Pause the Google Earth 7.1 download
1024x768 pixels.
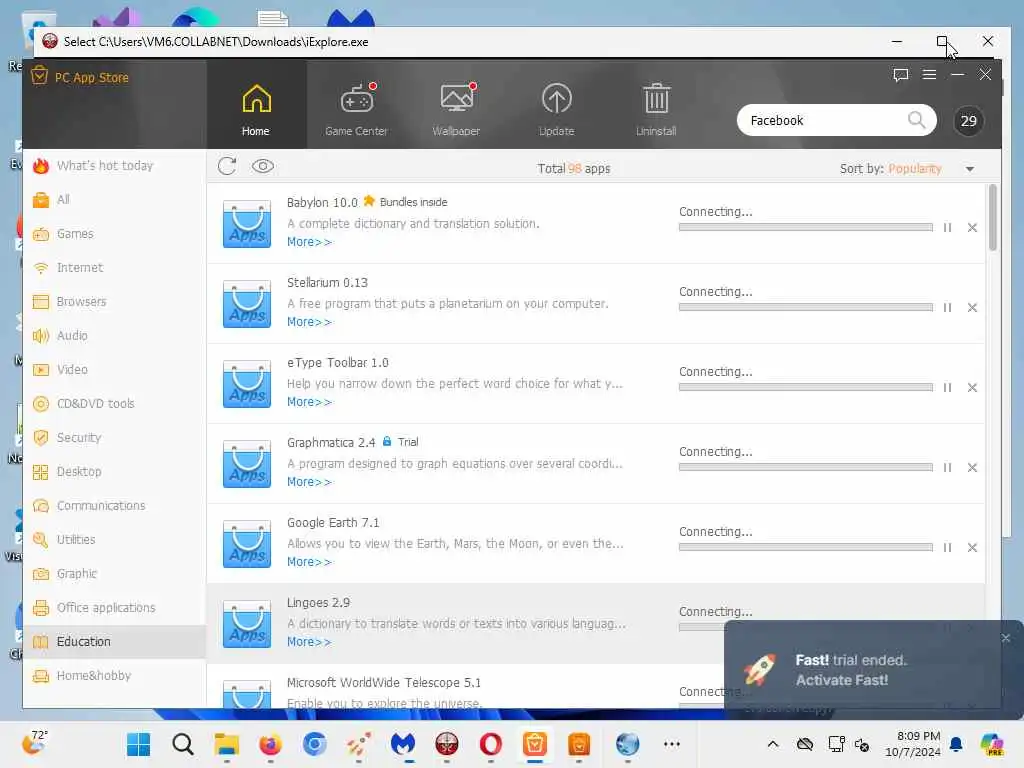947,547
